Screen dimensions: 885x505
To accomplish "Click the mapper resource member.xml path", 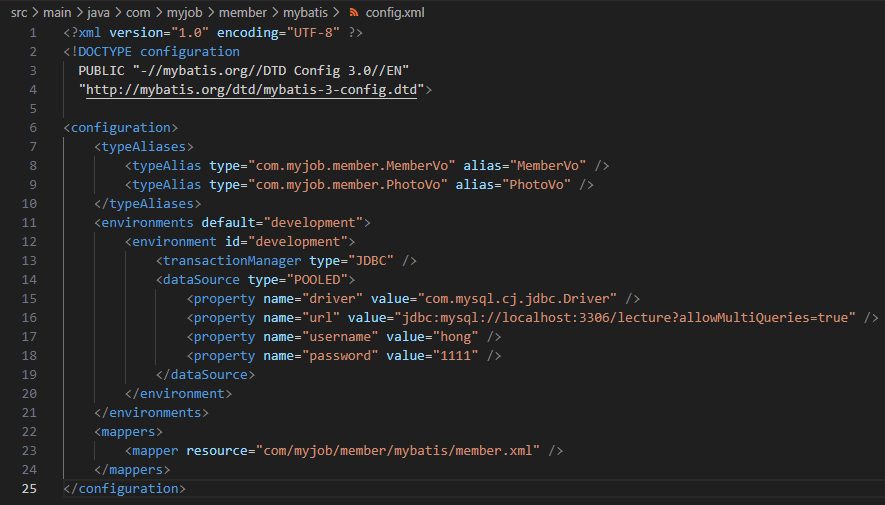I will point(398,451).
